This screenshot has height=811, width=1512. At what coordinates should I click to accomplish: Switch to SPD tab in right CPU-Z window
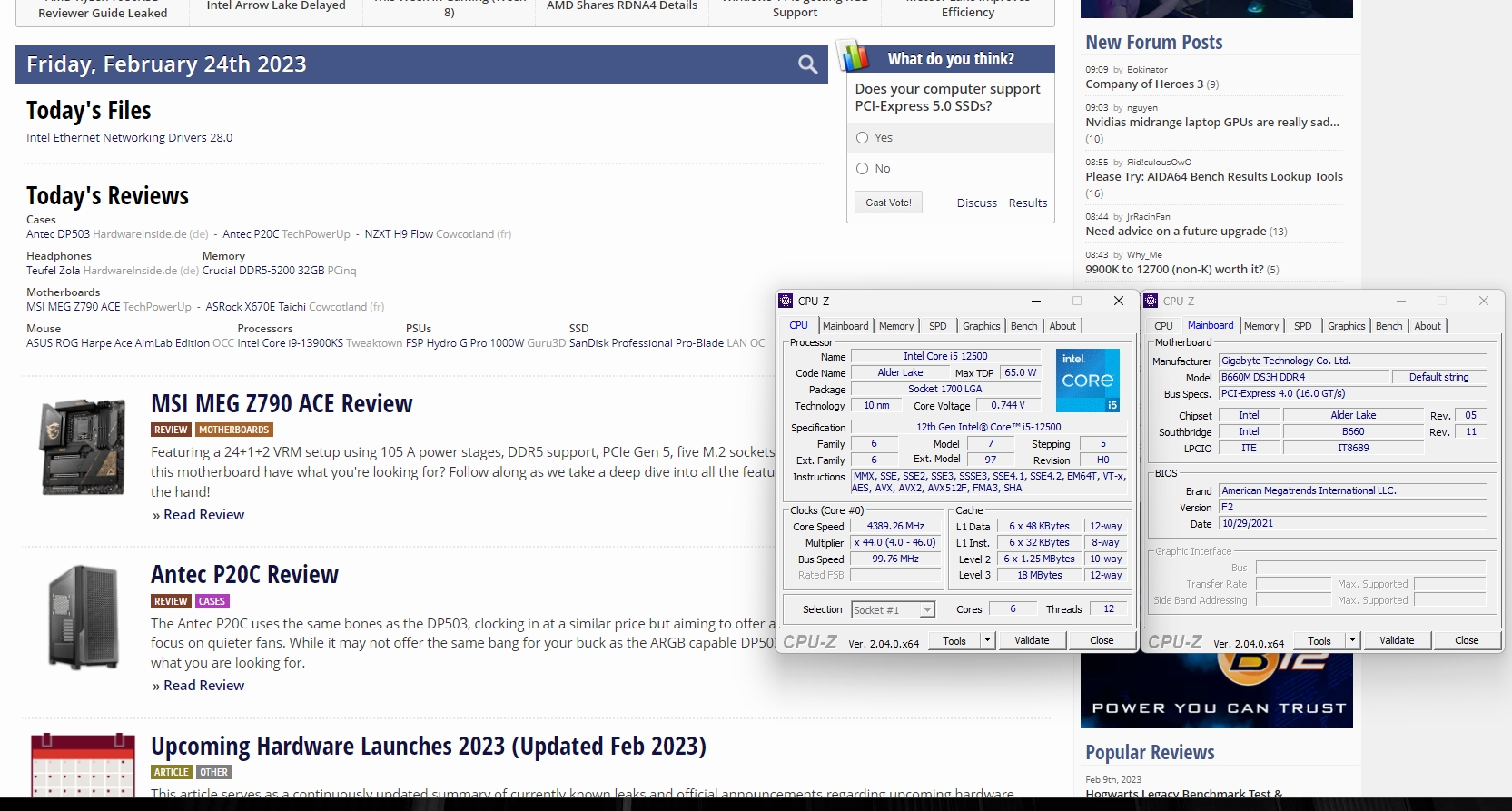(x=1303, y=326)
